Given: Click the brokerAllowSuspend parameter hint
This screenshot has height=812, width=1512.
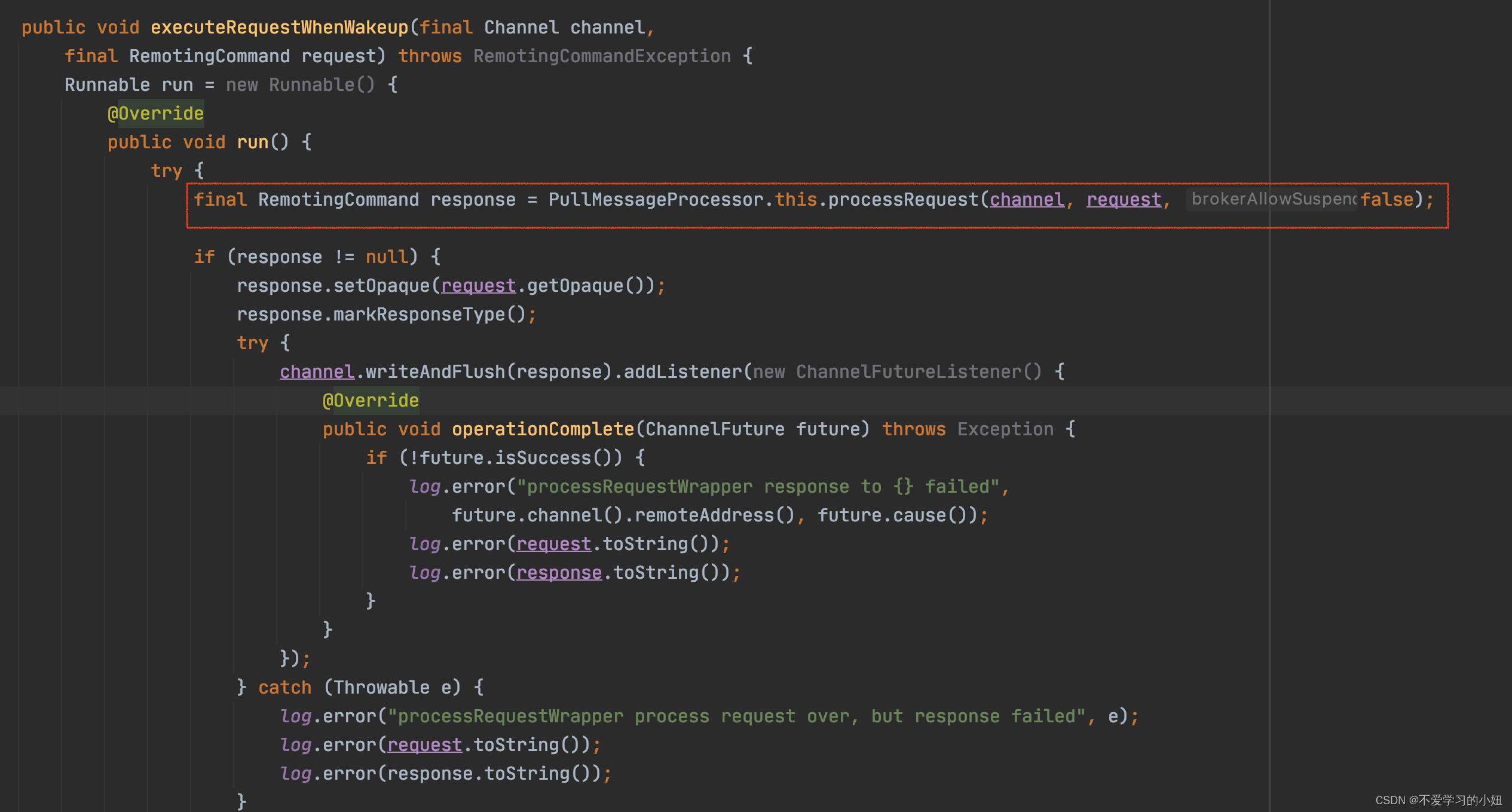Looking at the screenshot, I should coord(1273,199).
